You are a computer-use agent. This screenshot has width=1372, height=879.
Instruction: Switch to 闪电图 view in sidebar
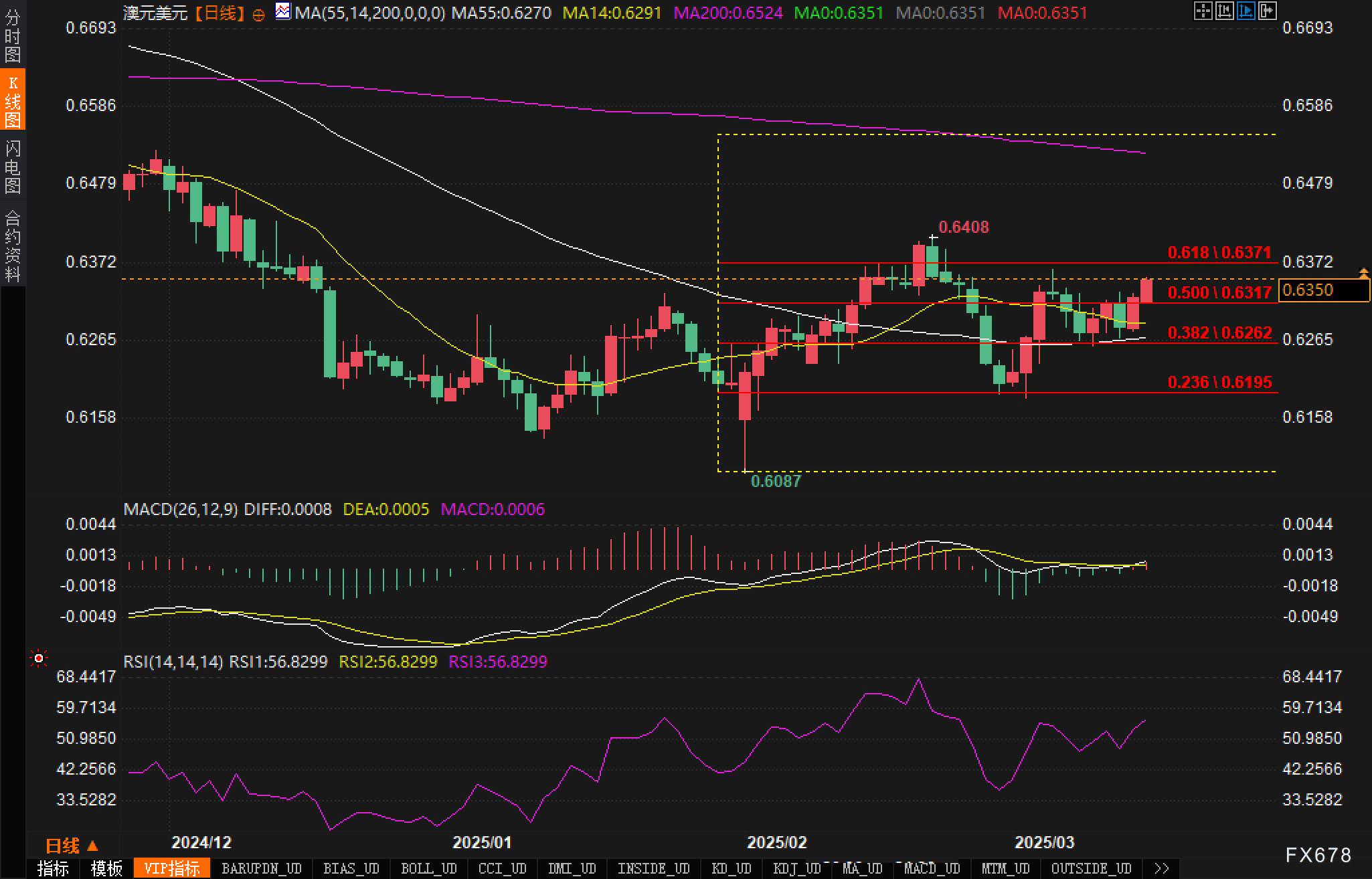tap(13, 167)
